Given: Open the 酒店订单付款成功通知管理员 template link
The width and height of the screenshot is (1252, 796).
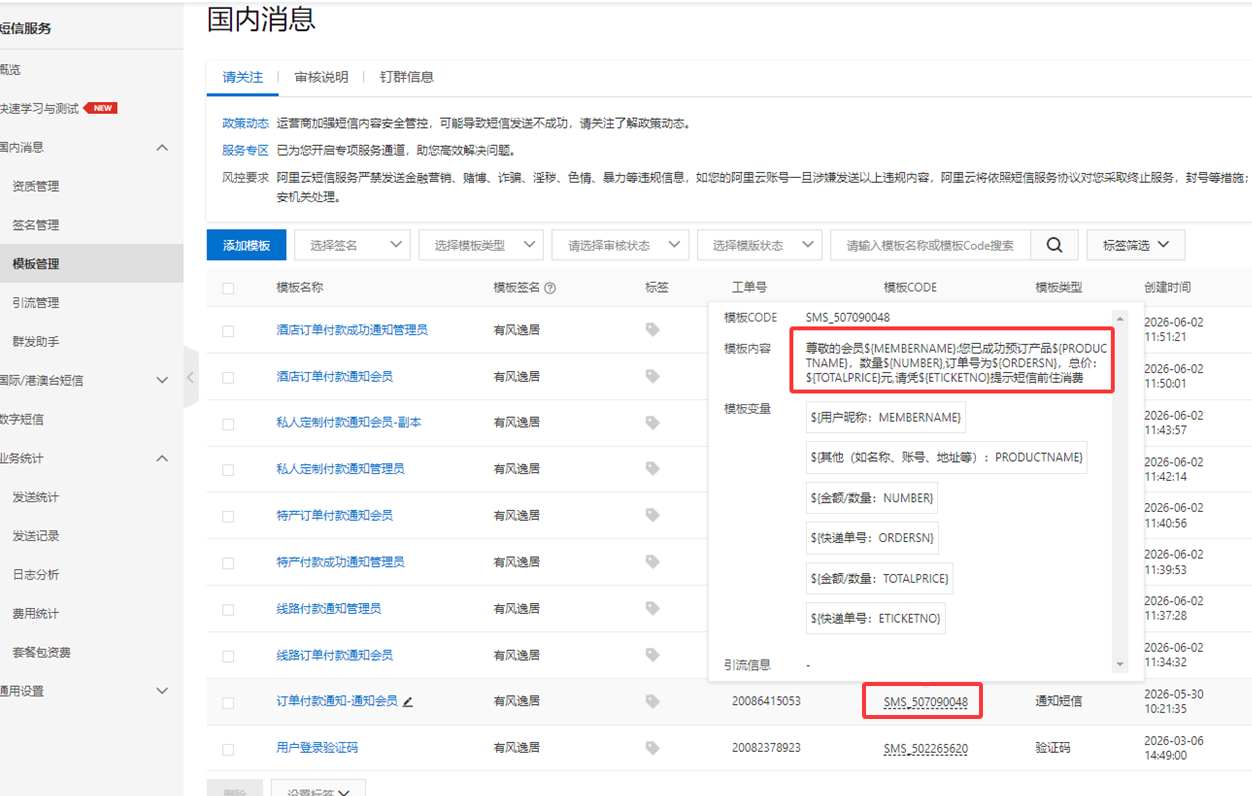Looking at the screenshot, I should (x=352, y=329).
